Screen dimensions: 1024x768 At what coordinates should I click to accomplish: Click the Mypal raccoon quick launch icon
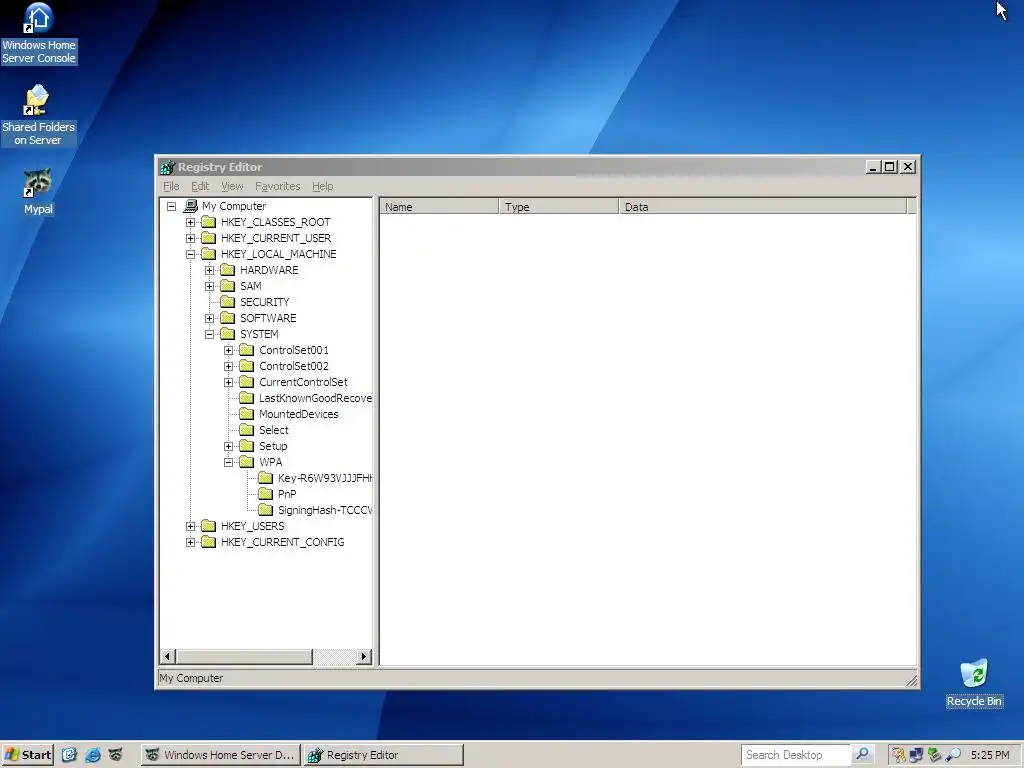[x=115, y=755]
